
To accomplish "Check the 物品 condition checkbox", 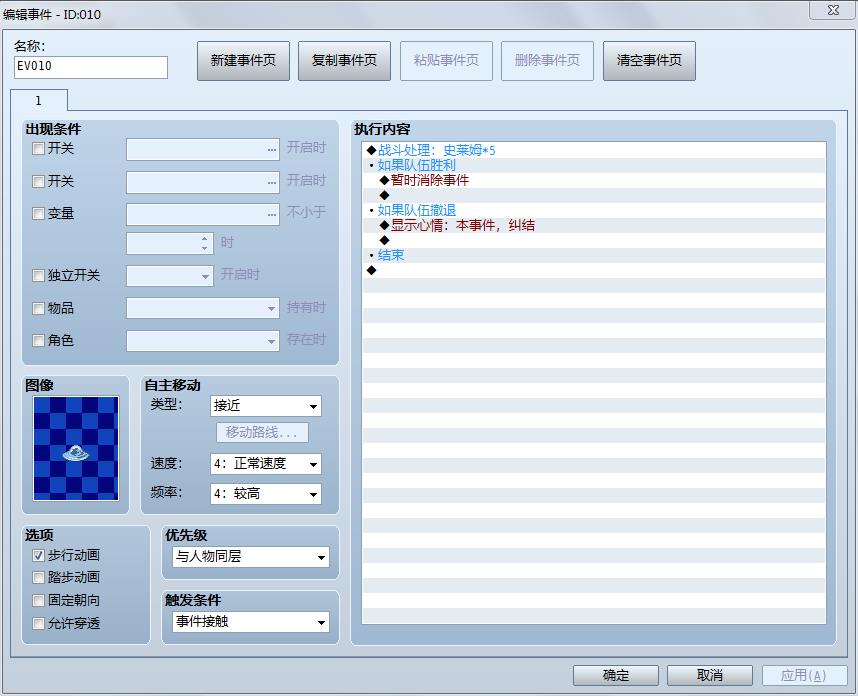I will [38, 309].
